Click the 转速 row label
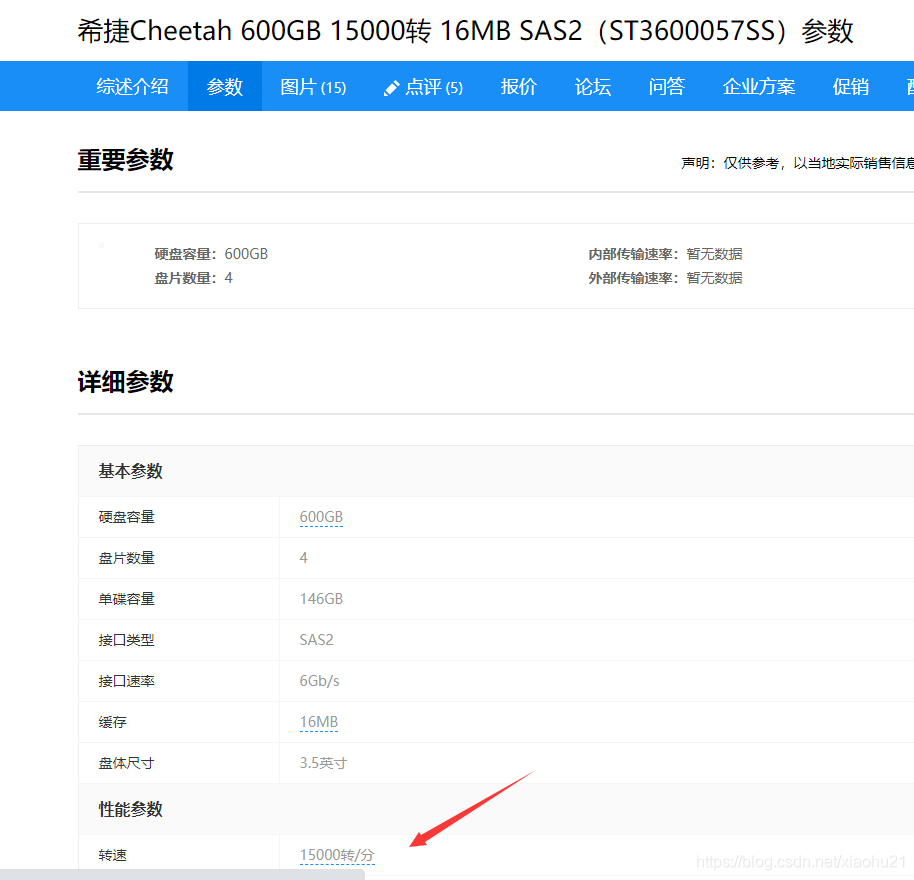 (113, 855)
